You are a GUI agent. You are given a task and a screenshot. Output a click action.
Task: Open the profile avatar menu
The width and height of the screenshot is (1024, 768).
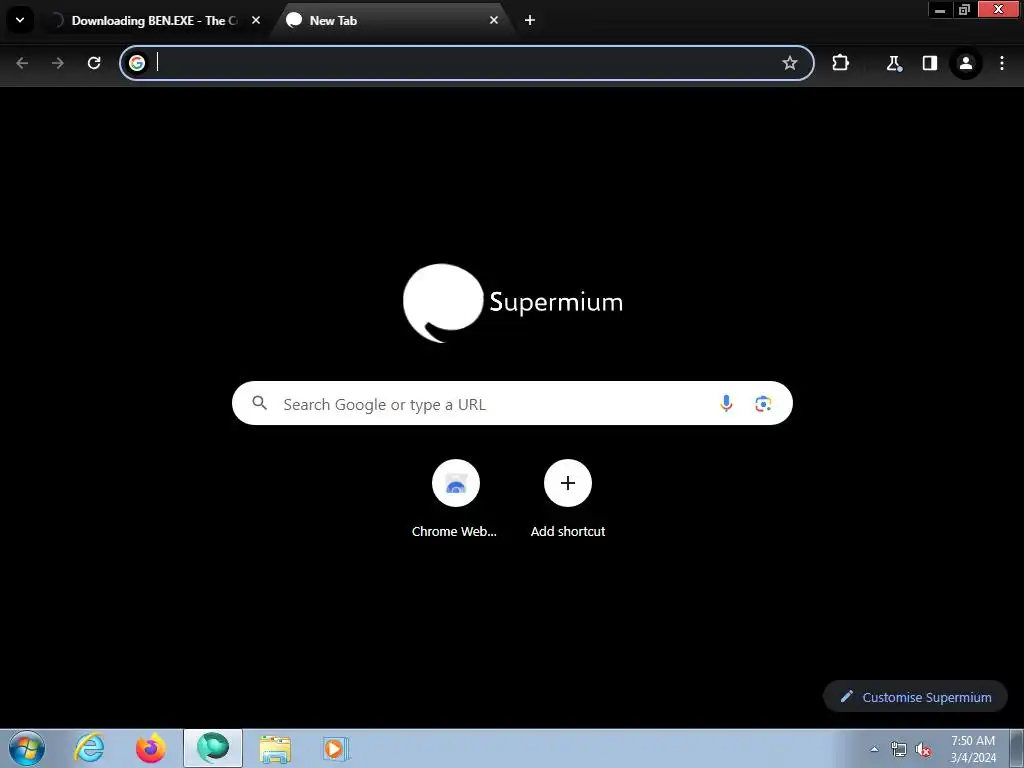[x=966, y=63]
